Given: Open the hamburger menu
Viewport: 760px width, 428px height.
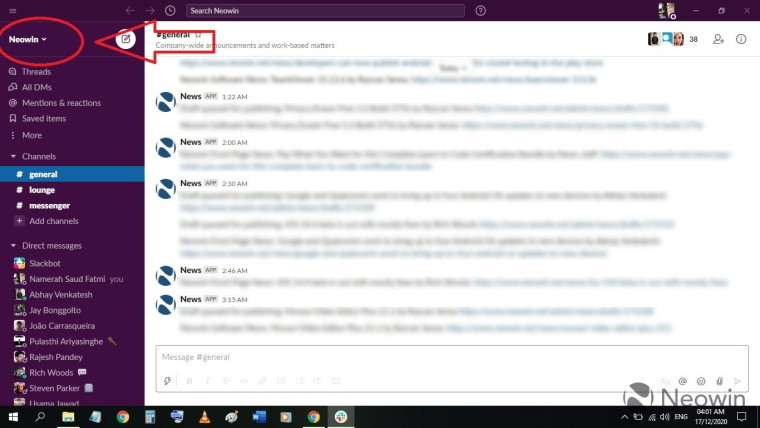Looking at the screenshot, I should coord(13,11).
